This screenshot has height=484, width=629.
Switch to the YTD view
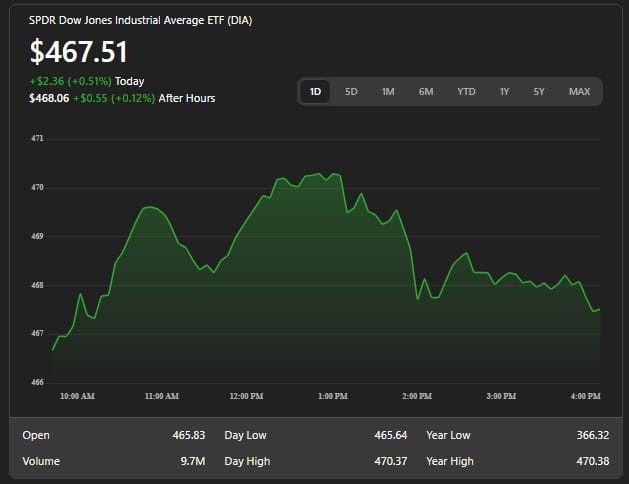tap(466, 92)
